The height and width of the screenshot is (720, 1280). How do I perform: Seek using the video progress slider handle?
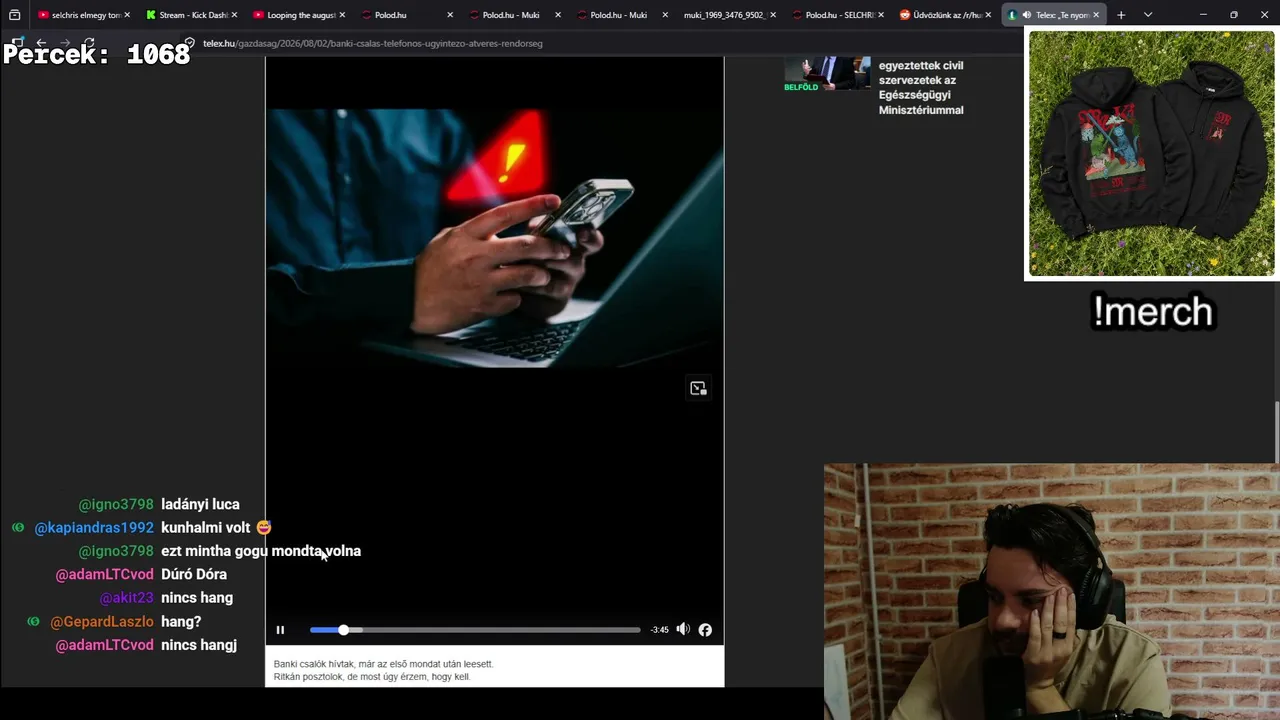tap(344, 630)
